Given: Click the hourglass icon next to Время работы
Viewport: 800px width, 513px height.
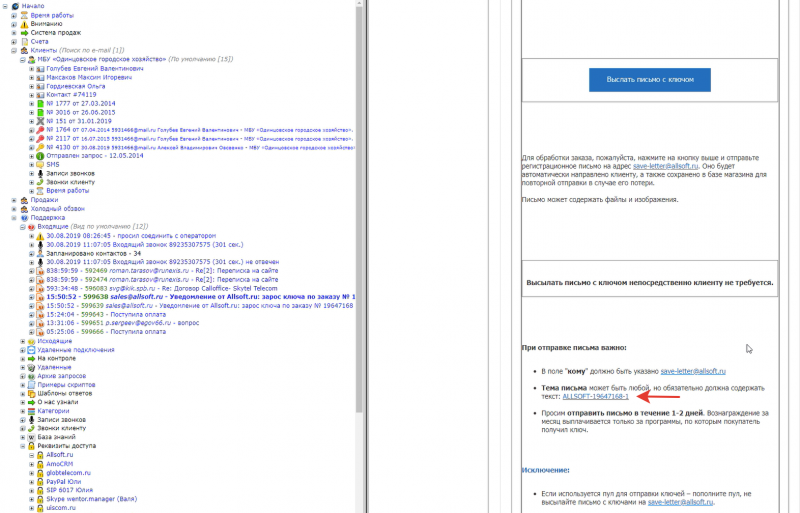Looking at the screenshot, I should pyautogui.click(x=24, y=15).
